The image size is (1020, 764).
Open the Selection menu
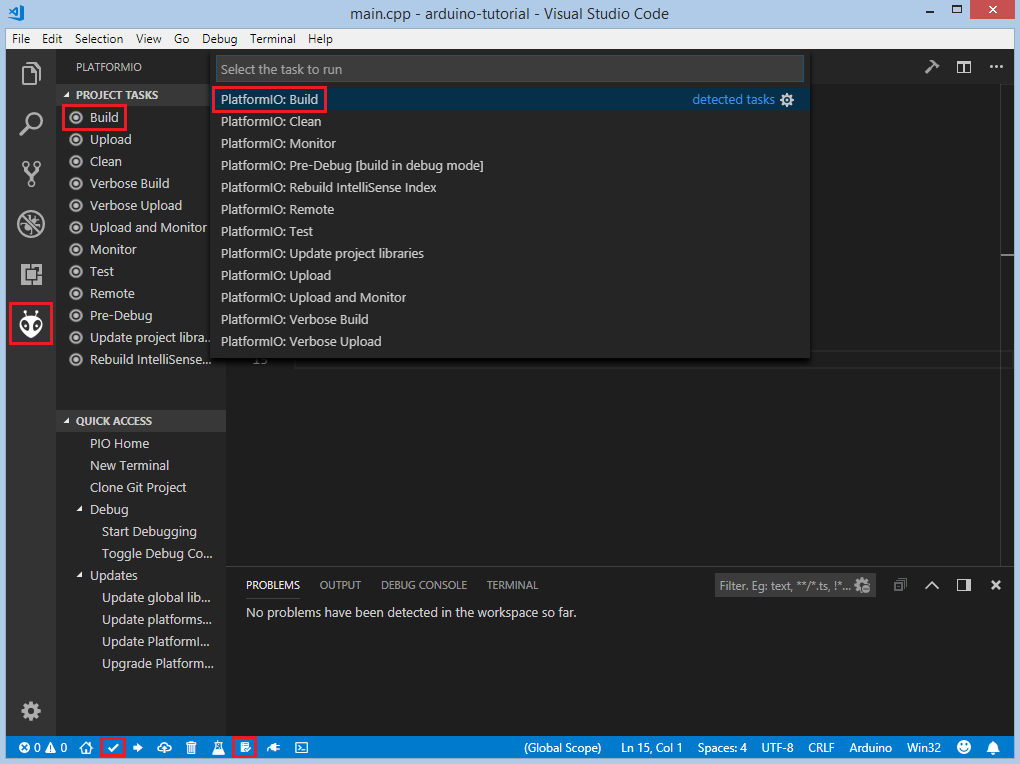pos(99,39)
